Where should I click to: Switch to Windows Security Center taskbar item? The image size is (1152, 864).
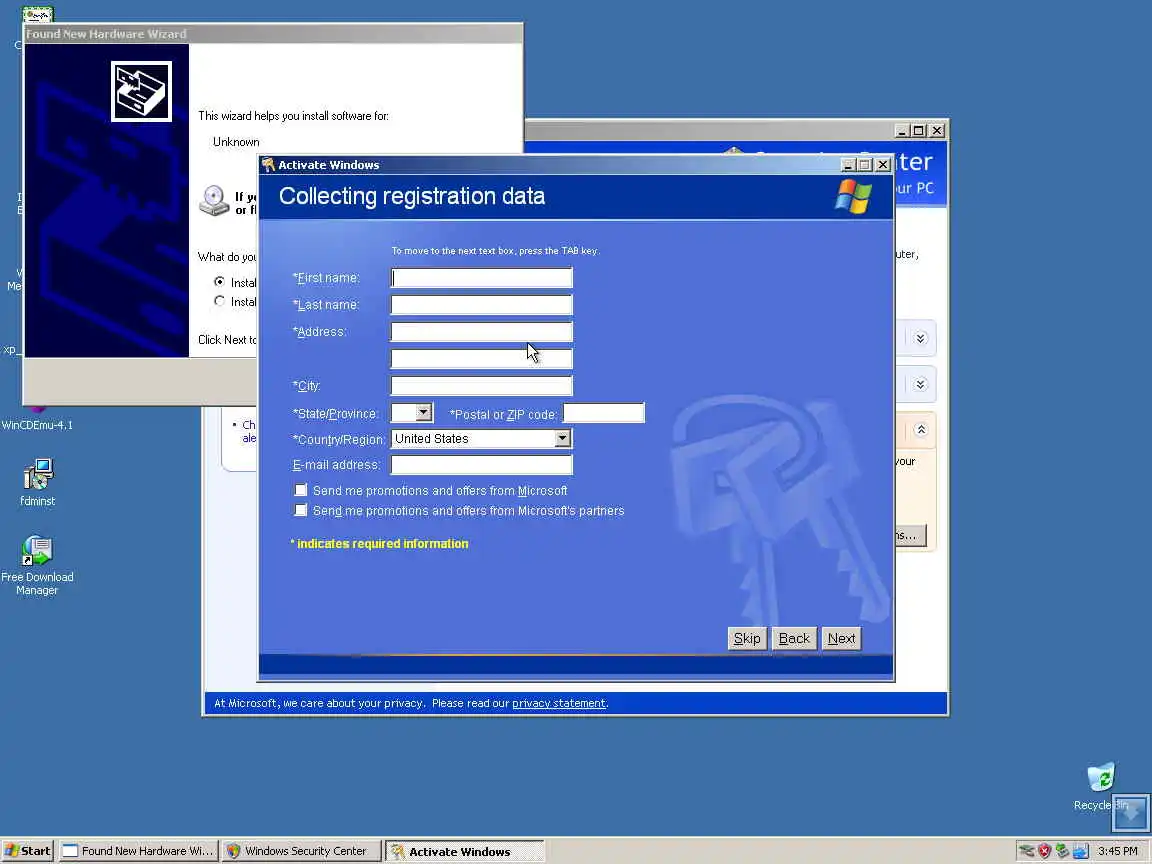[302, 851]
